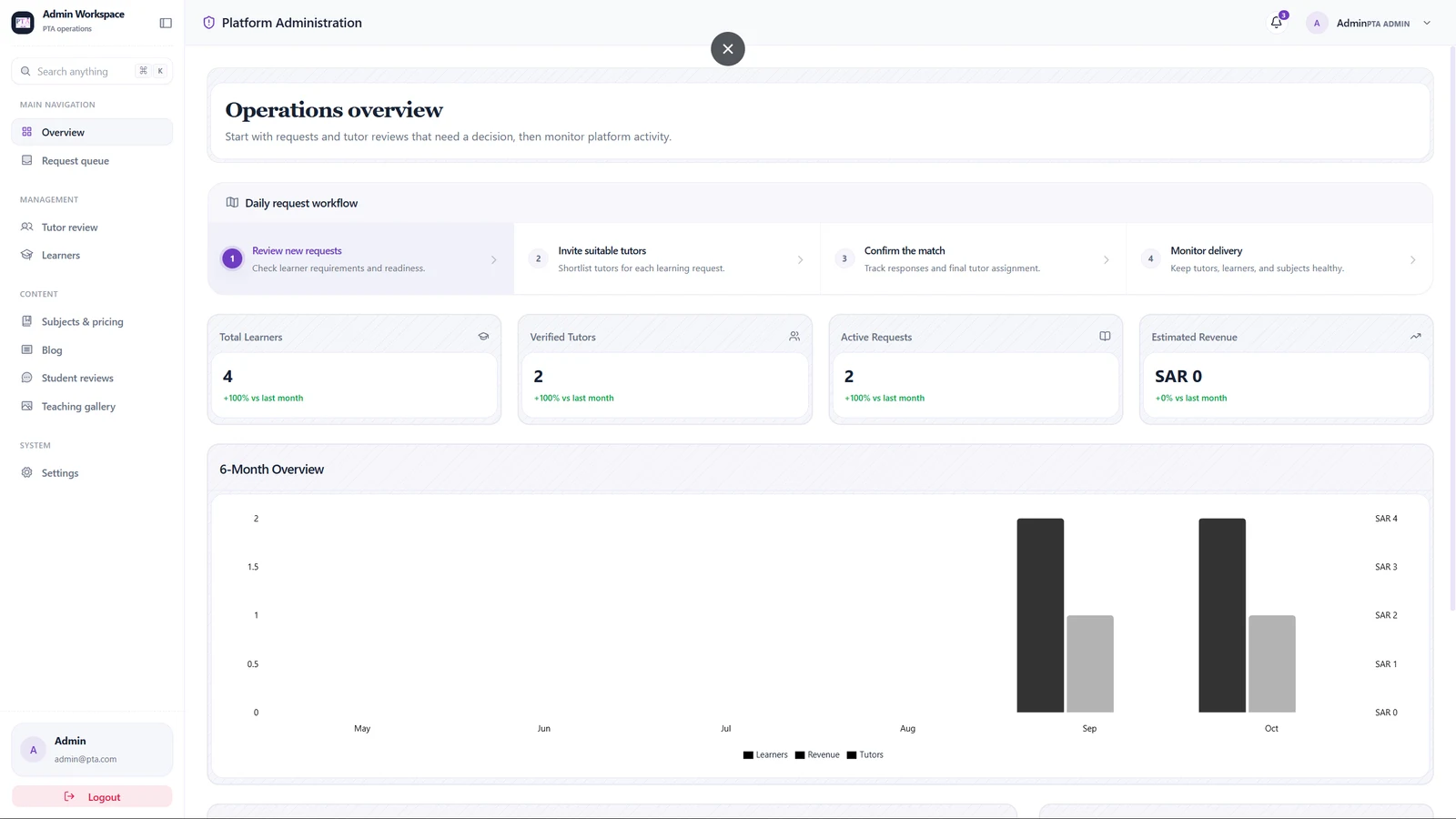This screenshot has width=1456, height=819.
Task: Click the chevron on Confirm the match step
Action: [1107, 260]
